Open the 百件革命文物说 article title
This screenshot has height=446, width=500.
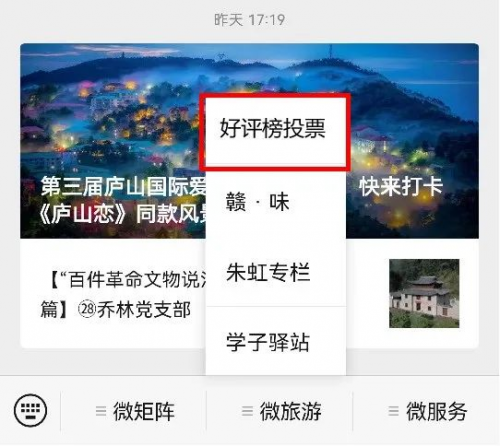coord(128,279)
